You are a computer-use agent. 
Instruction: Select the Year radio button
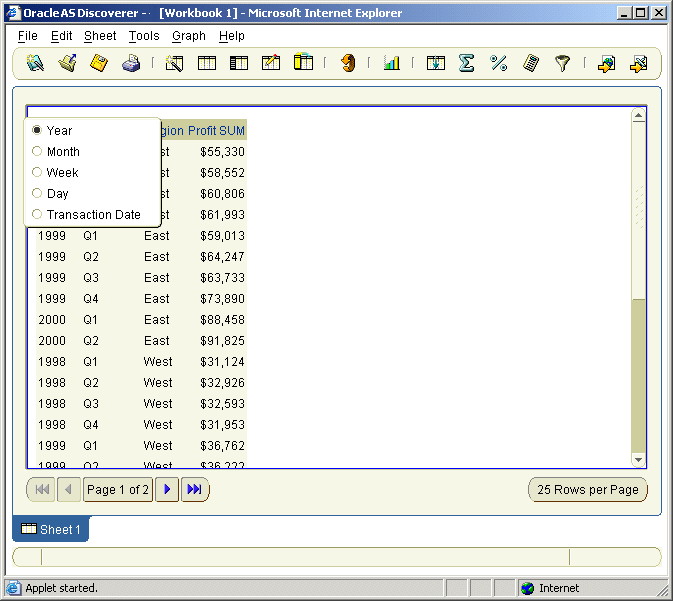[37, 130]
